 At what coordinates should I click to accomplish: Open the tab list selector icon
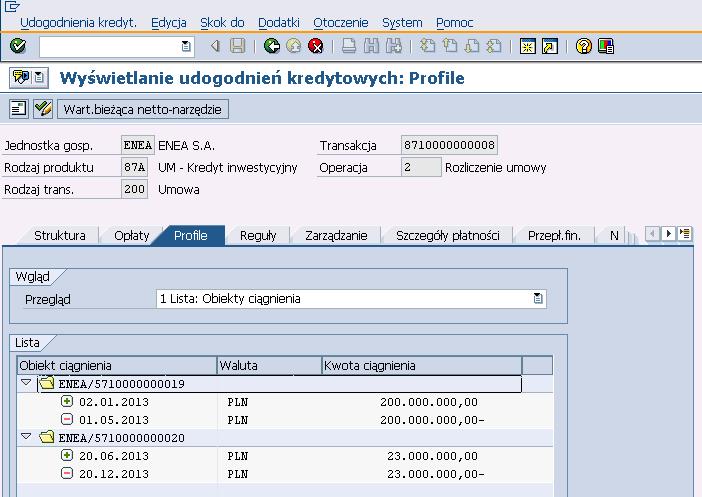685,233
